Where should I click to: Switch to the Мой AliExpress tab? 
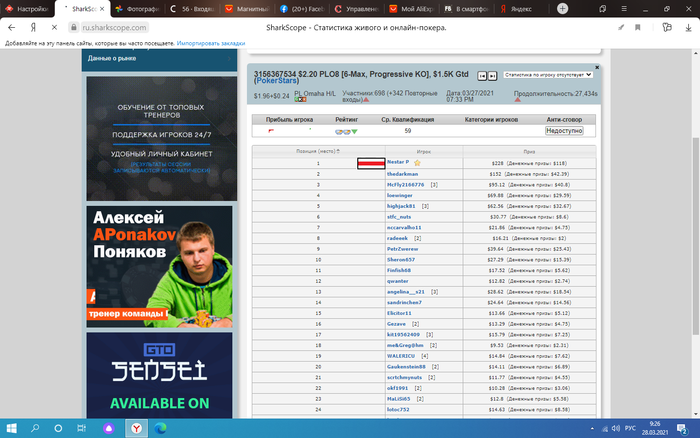click(x=412, y=8)
